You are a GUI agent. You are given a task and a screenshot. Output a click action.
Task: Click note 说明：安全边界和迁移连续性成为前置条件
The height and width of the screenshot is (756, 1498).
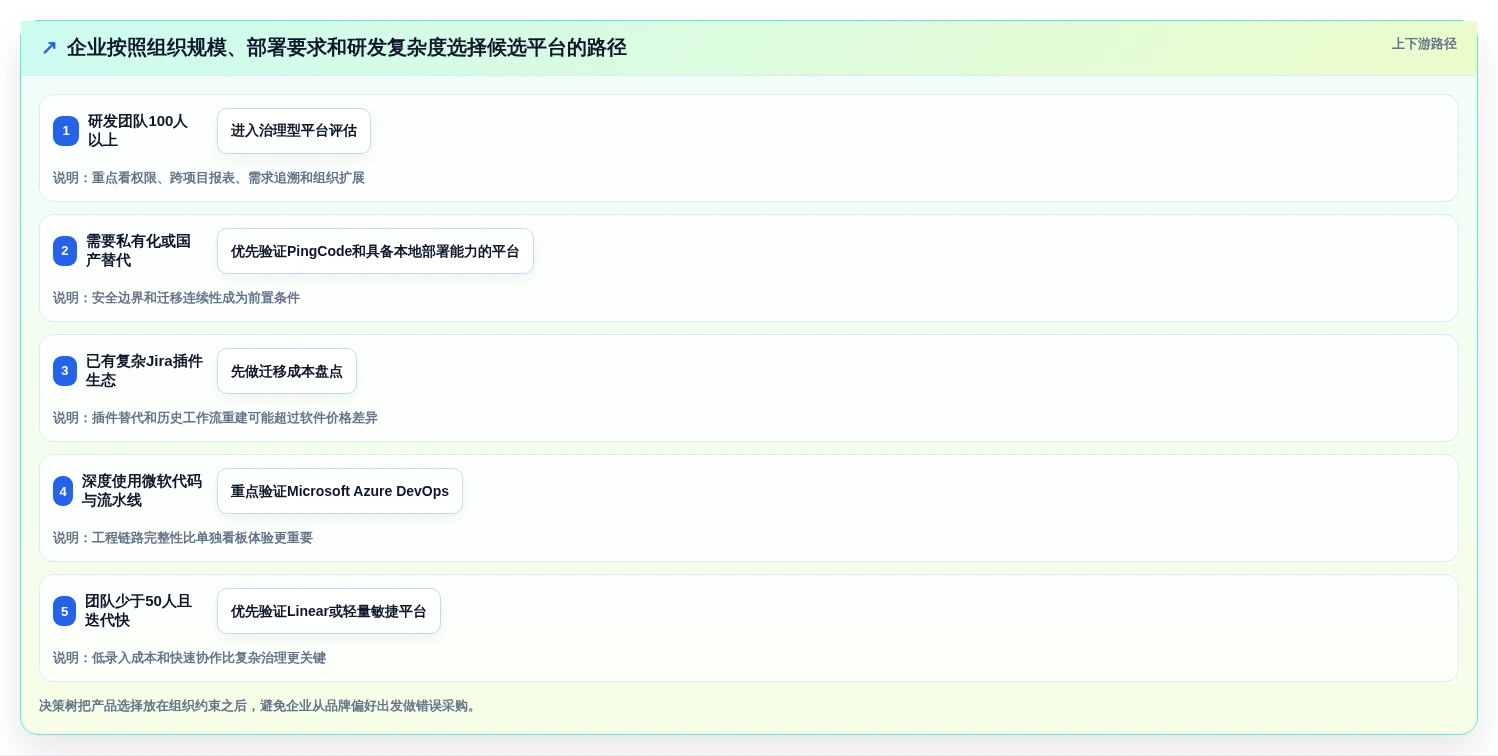point(176,298)
